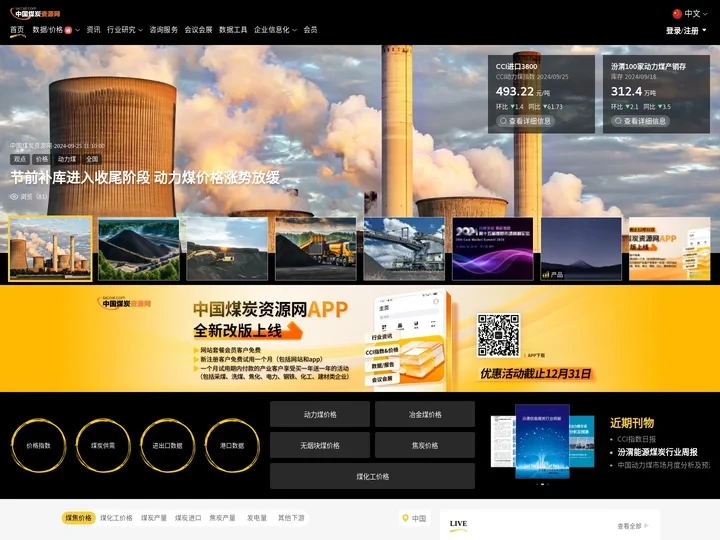Open 咨询服务 in navigation bar
The width and height of the screenshot is (720, 540).
(x=163, y=30)
